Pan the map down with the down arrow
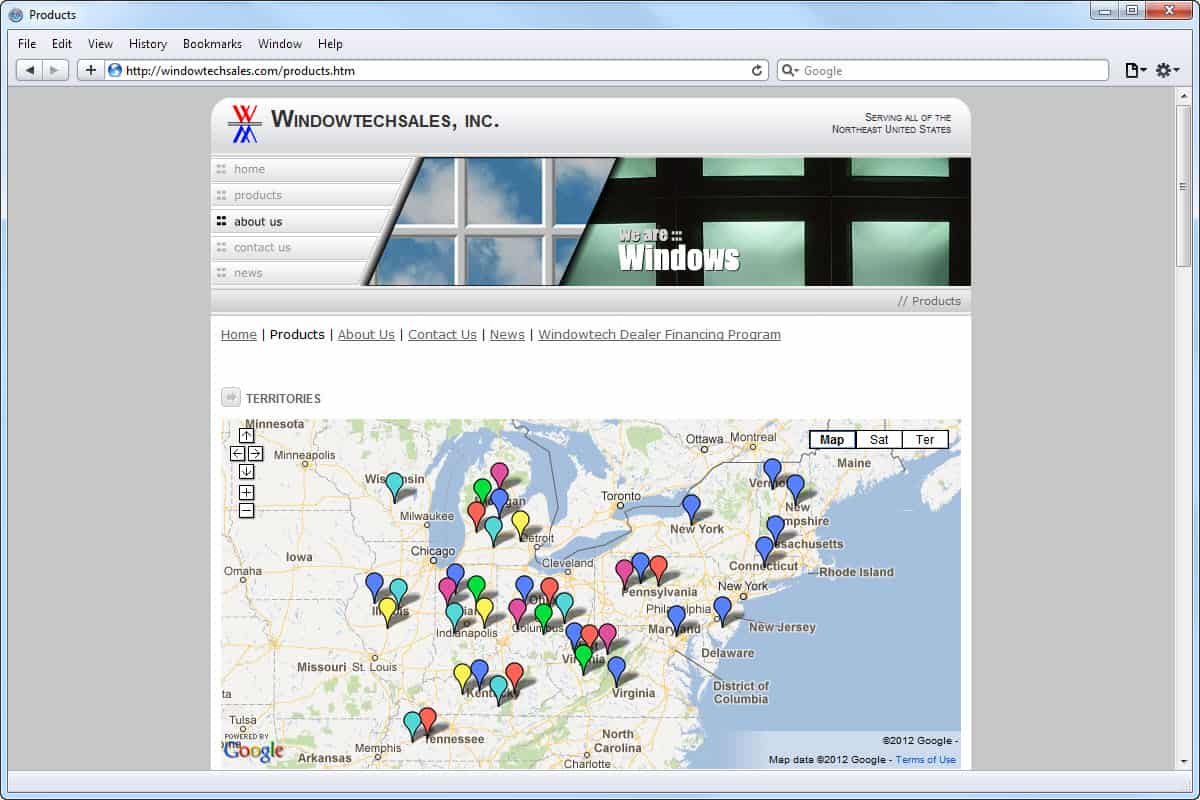Image resolution: width=1200 pixels, height=800 pixels. coord(247,471)
